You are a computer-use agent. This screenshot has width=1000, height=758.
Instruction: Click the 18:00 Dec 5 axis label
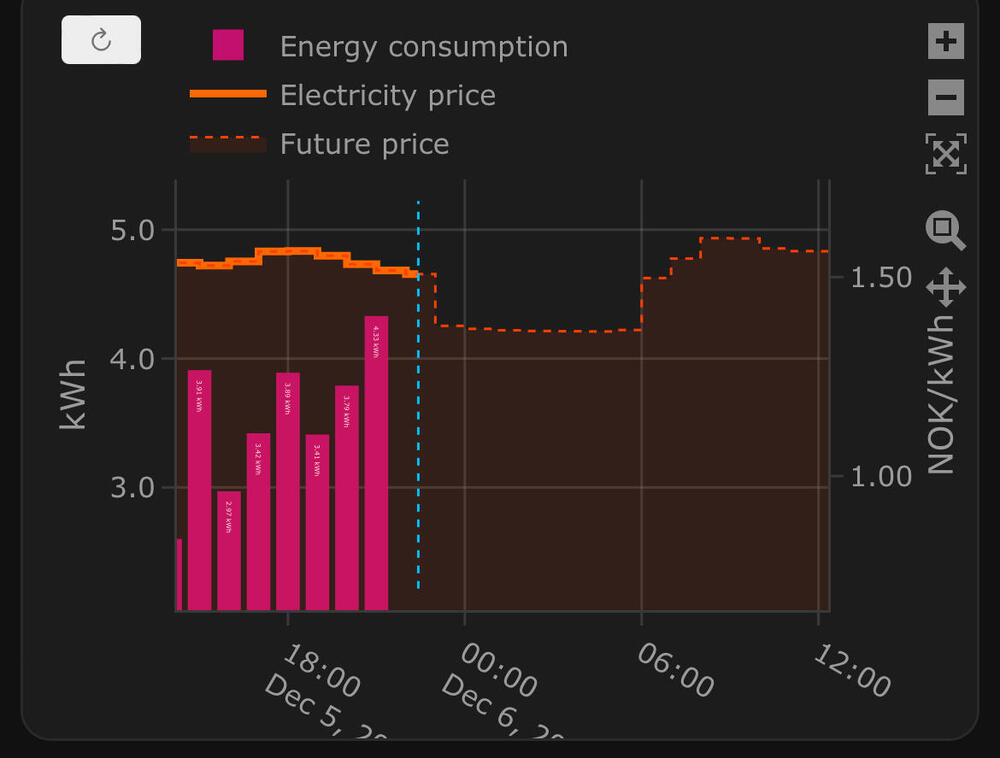coord(320,672)
